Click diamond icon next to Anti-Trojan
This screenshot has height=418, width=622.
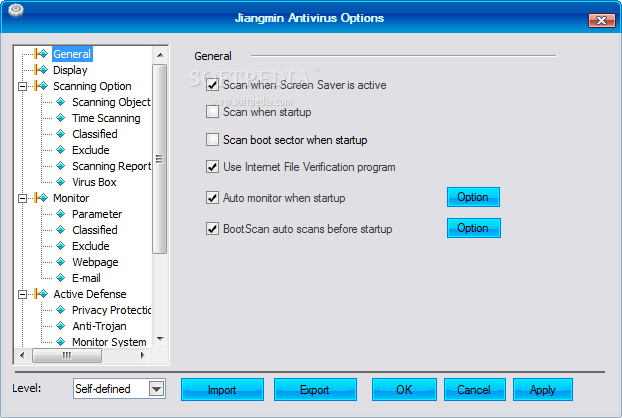60,326
